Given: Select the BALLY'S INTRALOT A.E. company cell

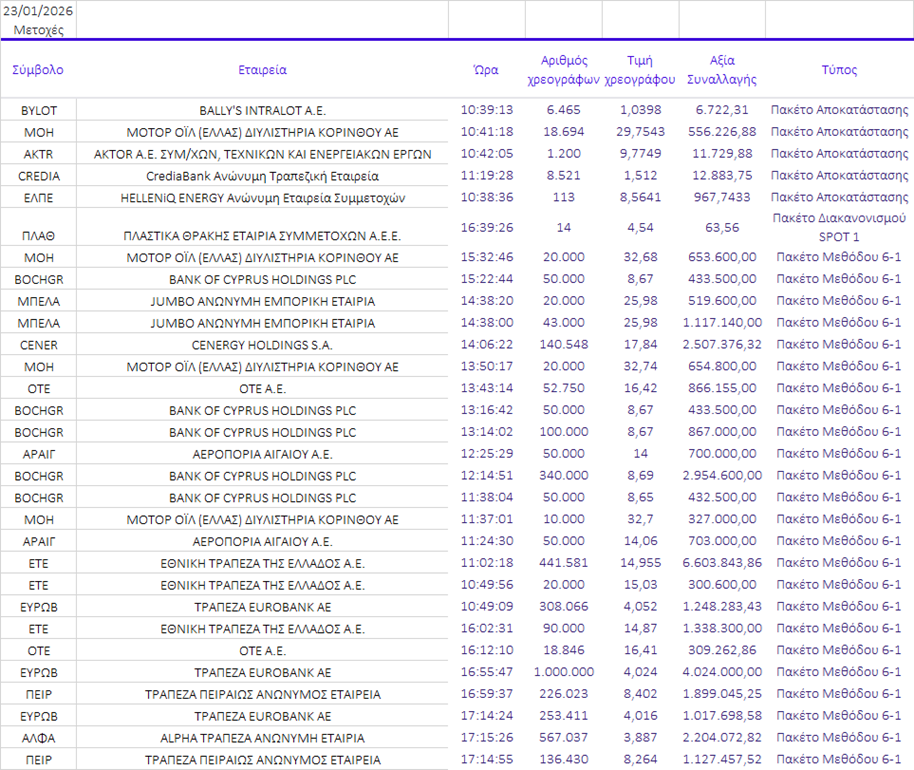Looking at the screenshot, I should tap(262, 110).
